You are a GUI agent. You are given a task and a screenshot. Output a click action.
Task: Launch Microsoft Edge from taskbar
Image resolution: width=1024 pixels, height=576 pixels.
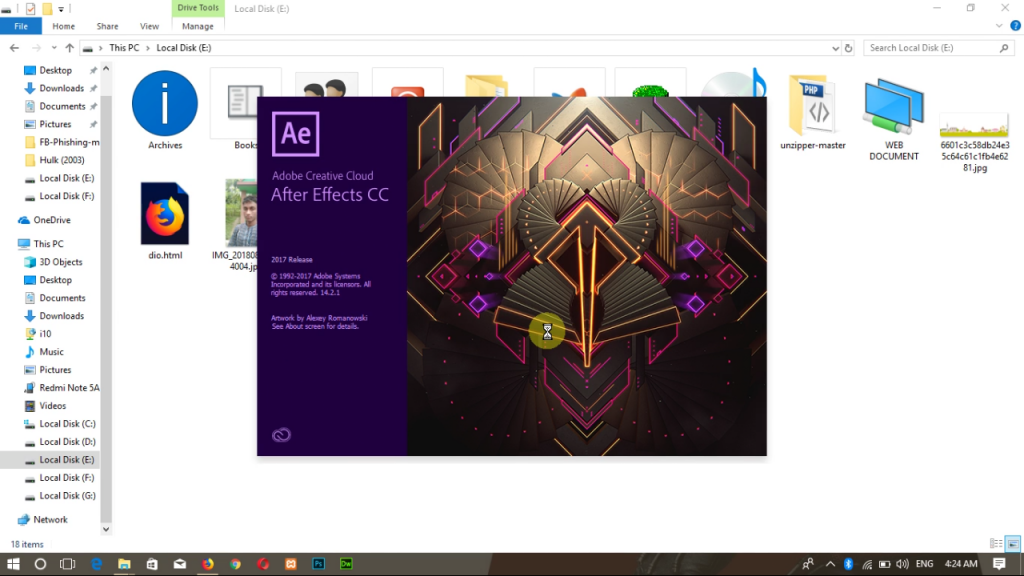[x=97, y=564]
